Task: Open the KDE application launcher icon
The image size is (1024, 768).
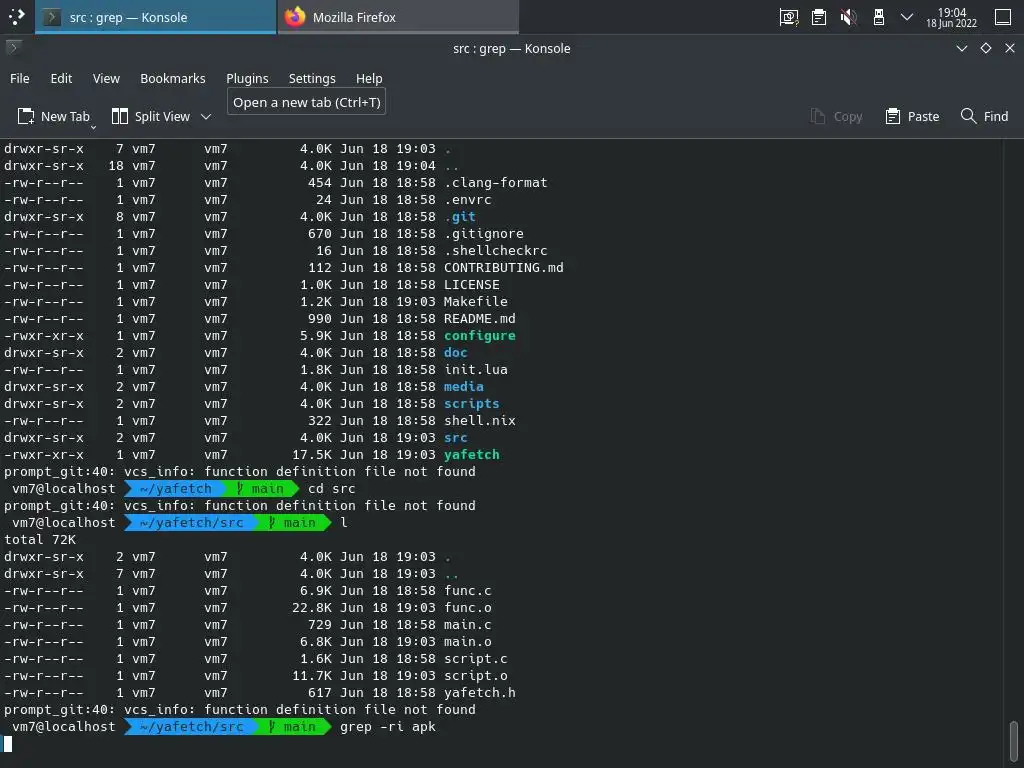Action: click(16, 17)
